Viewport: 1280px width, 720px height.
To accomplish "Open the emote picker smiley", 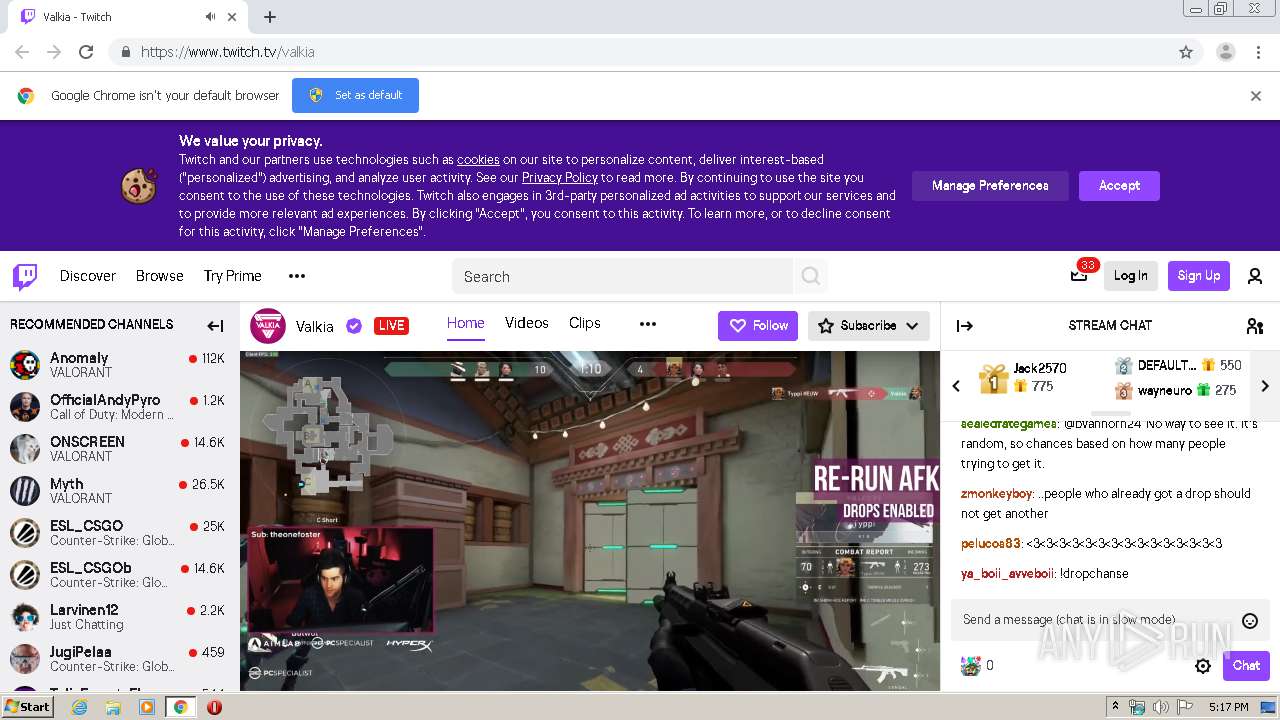I will (1249, 621).
